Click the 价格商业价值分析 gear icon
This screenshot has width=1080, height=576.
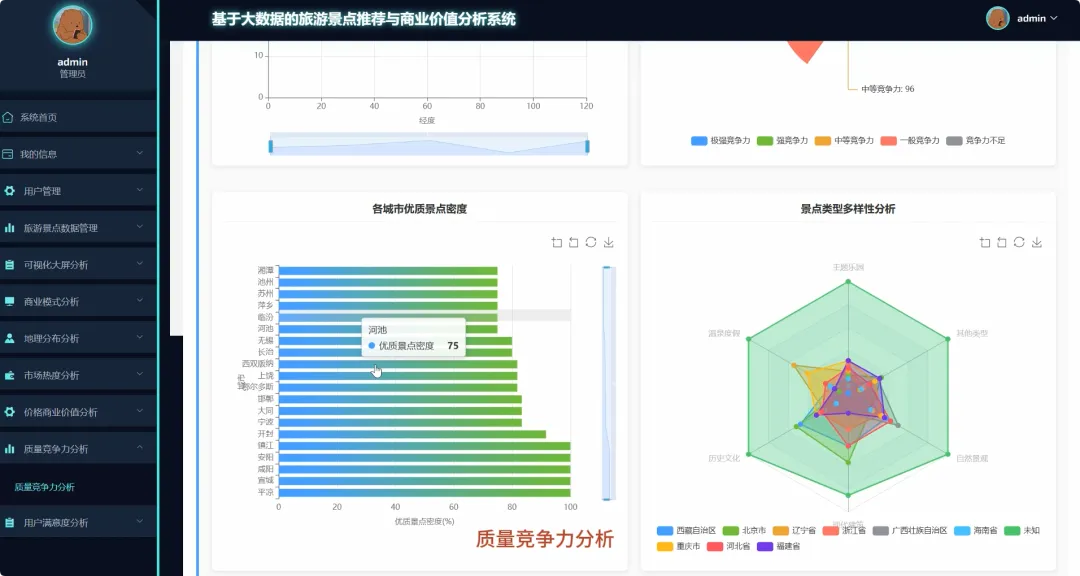(10, 412)
